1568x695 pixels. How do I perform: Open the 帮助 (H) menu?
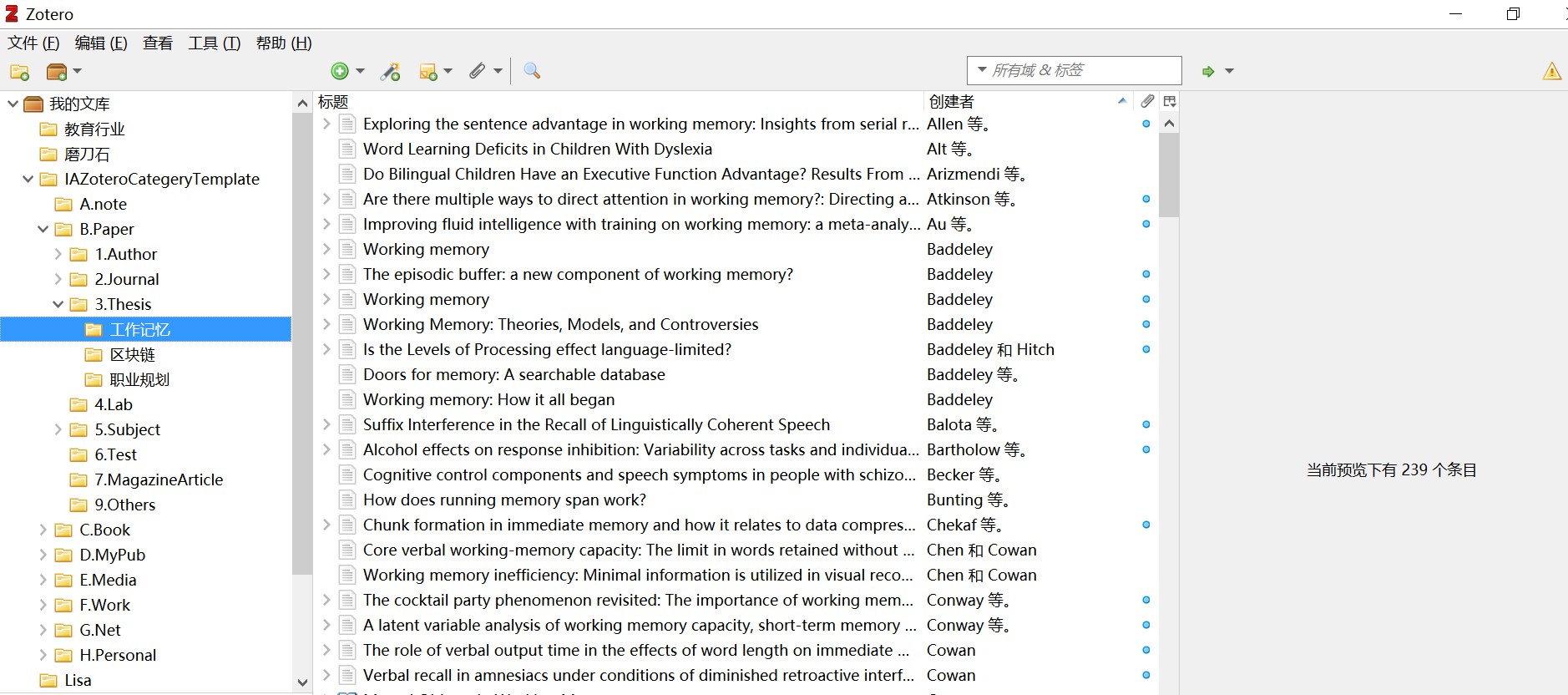coord(284,43)
